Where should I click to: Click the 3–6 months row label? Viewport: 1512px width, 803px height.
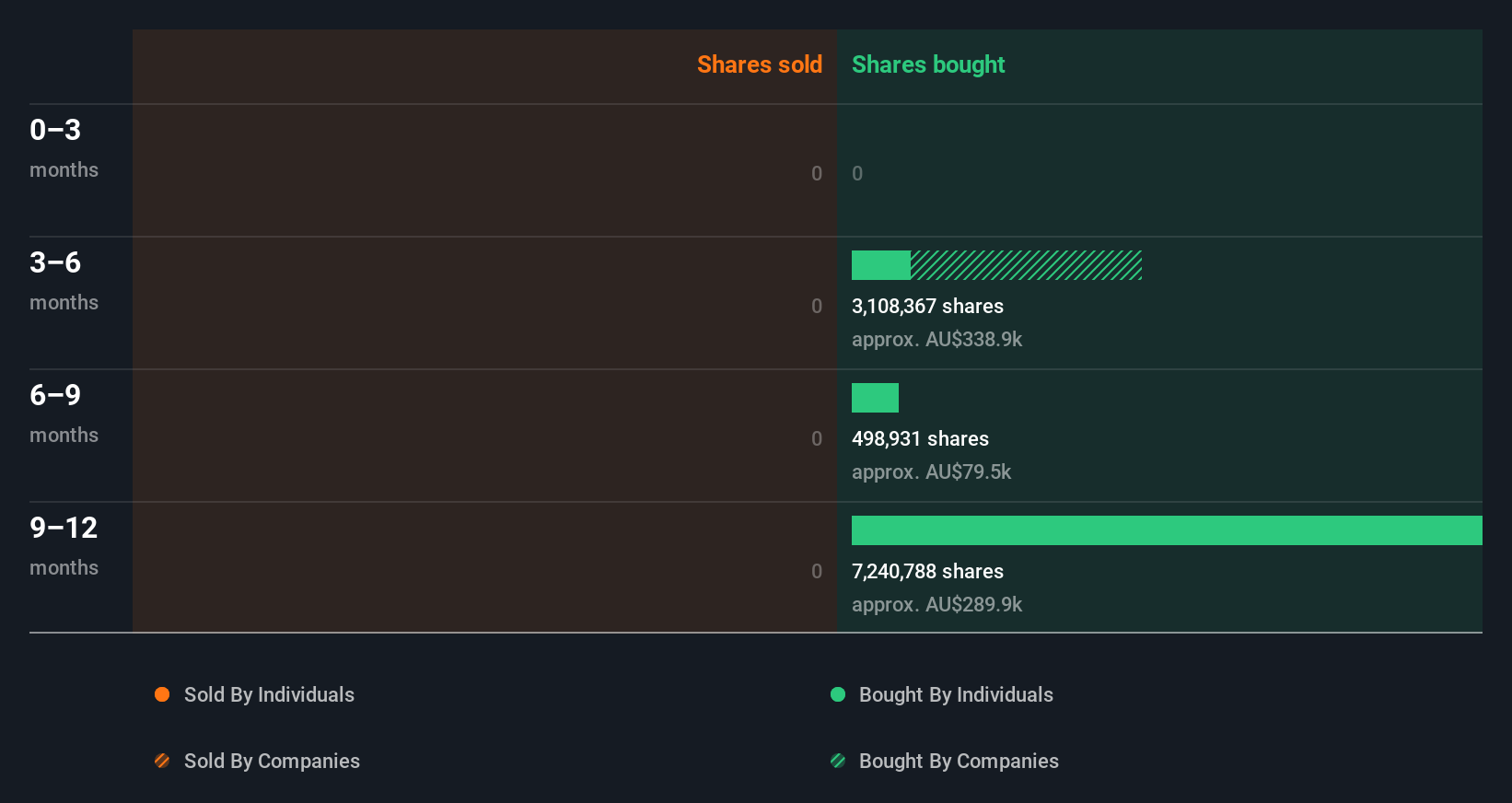coord(64,281)
